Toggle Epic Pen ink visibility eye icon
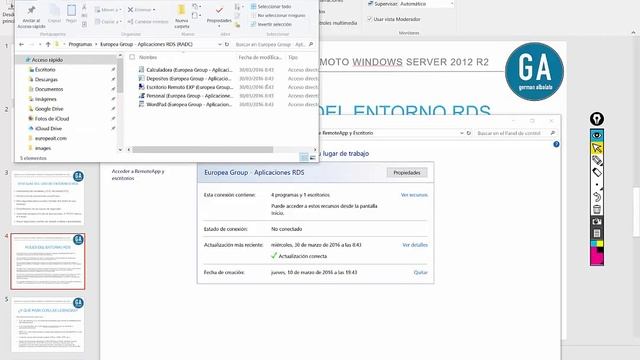The height and width of the screenshot is (360, 640). point(597,135)
